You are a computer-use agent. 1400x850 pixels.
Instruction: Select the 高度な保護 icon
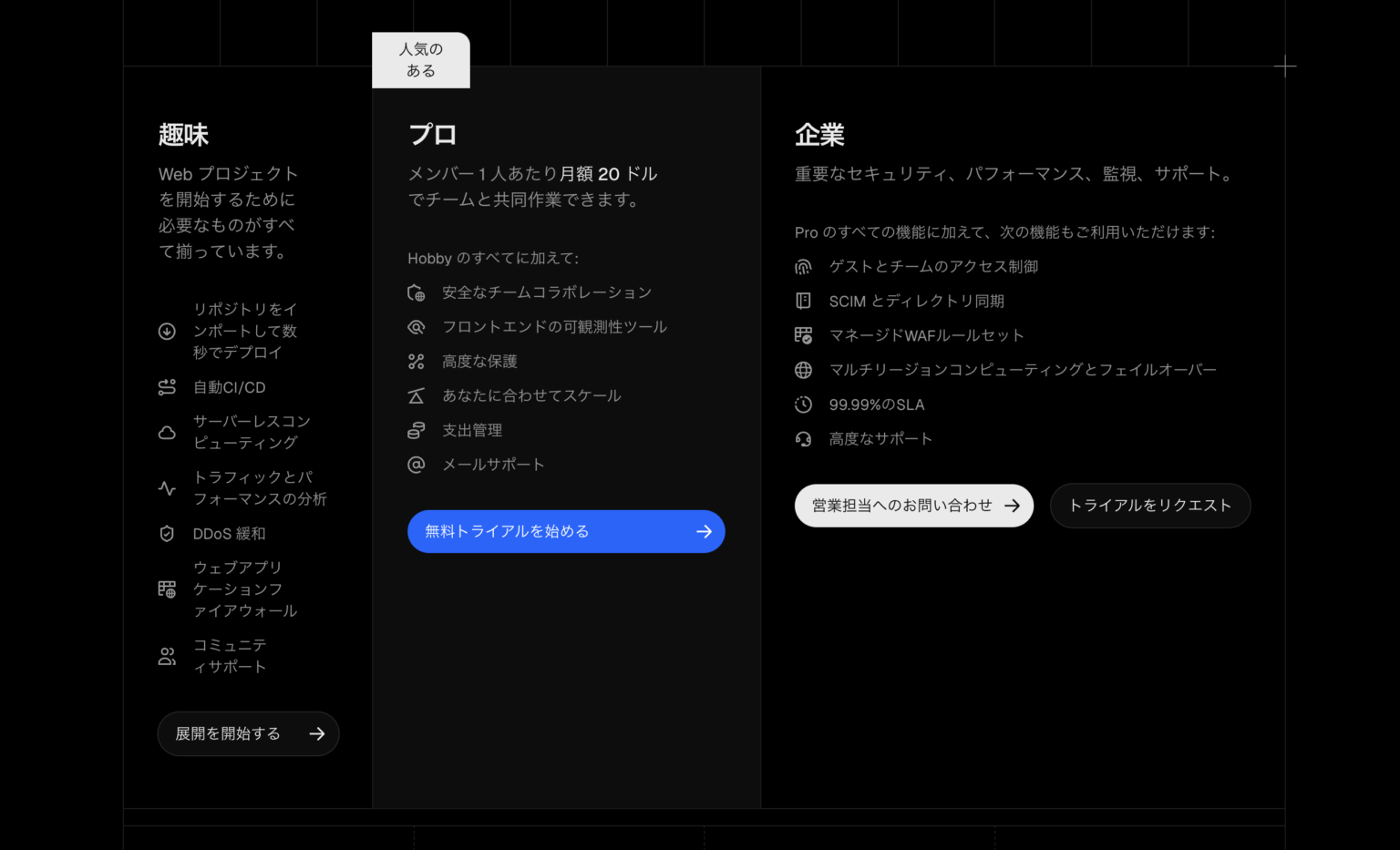[417, 361]
